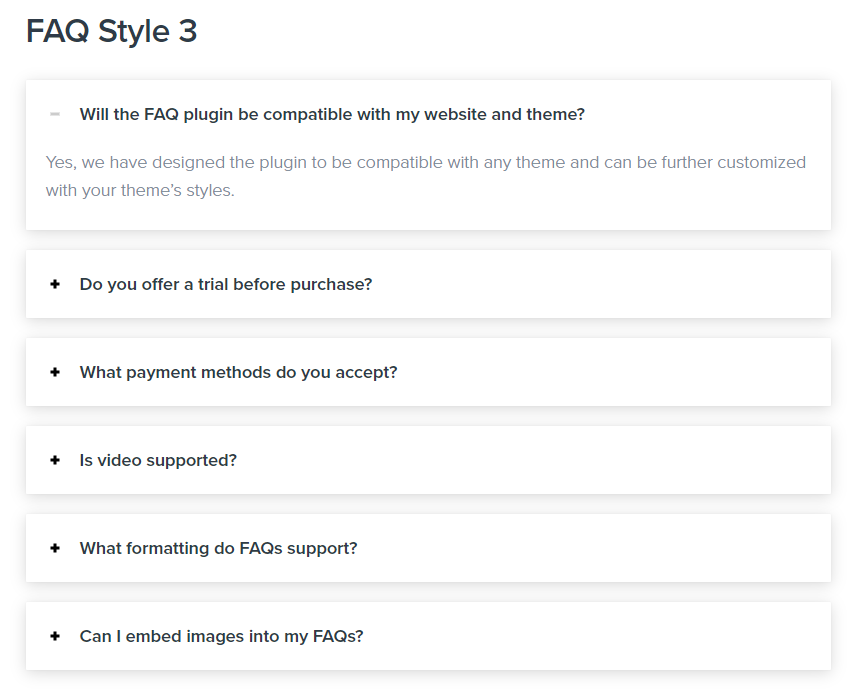Click plus icon beside FAQ formatting question
853x695 pixels.
coord(55,548)
